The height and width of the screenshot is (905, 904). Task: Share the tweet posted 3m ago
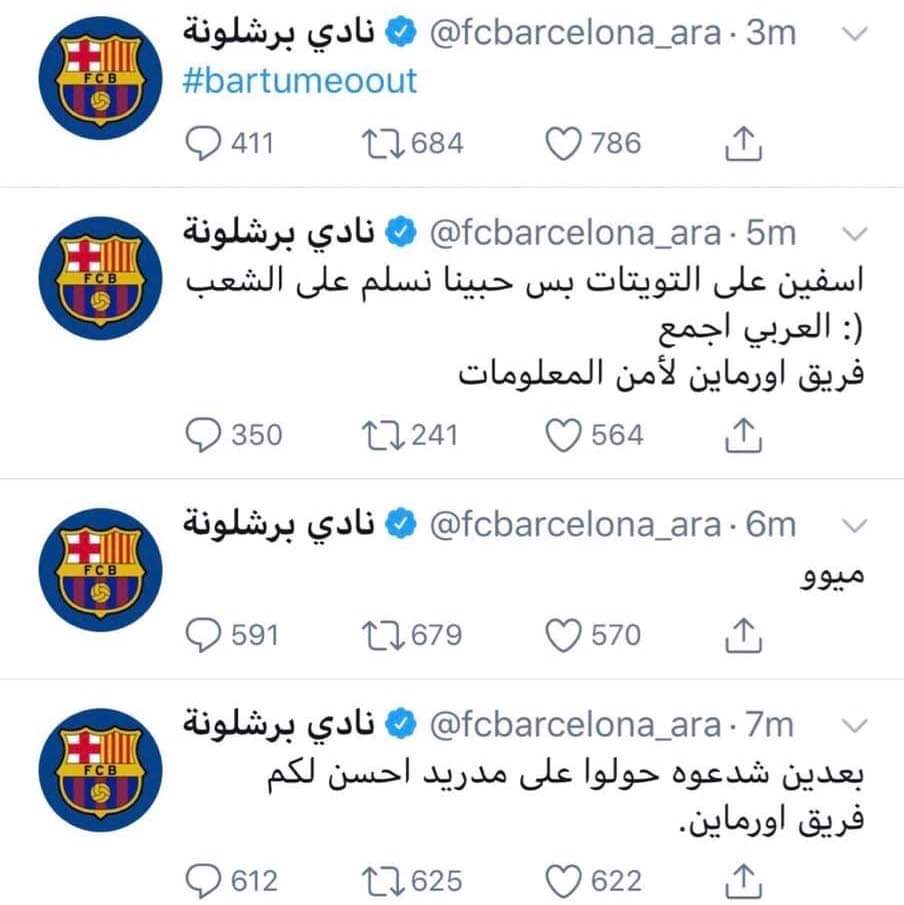pyautogui.click(x=744, y=143)
